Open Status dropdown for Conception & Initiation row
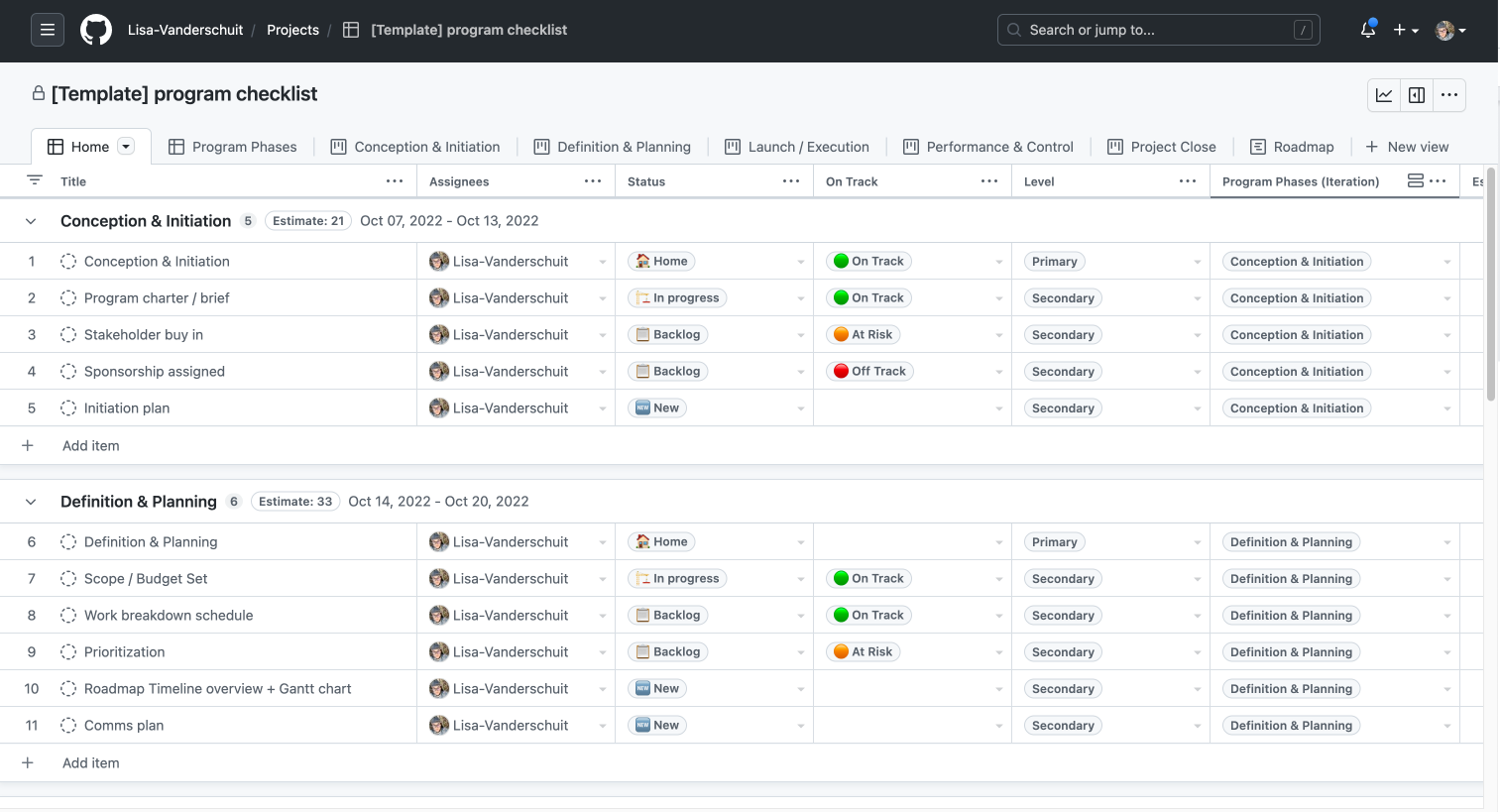The height and width of the screenshot is (812, 1500). coord(801,262)
